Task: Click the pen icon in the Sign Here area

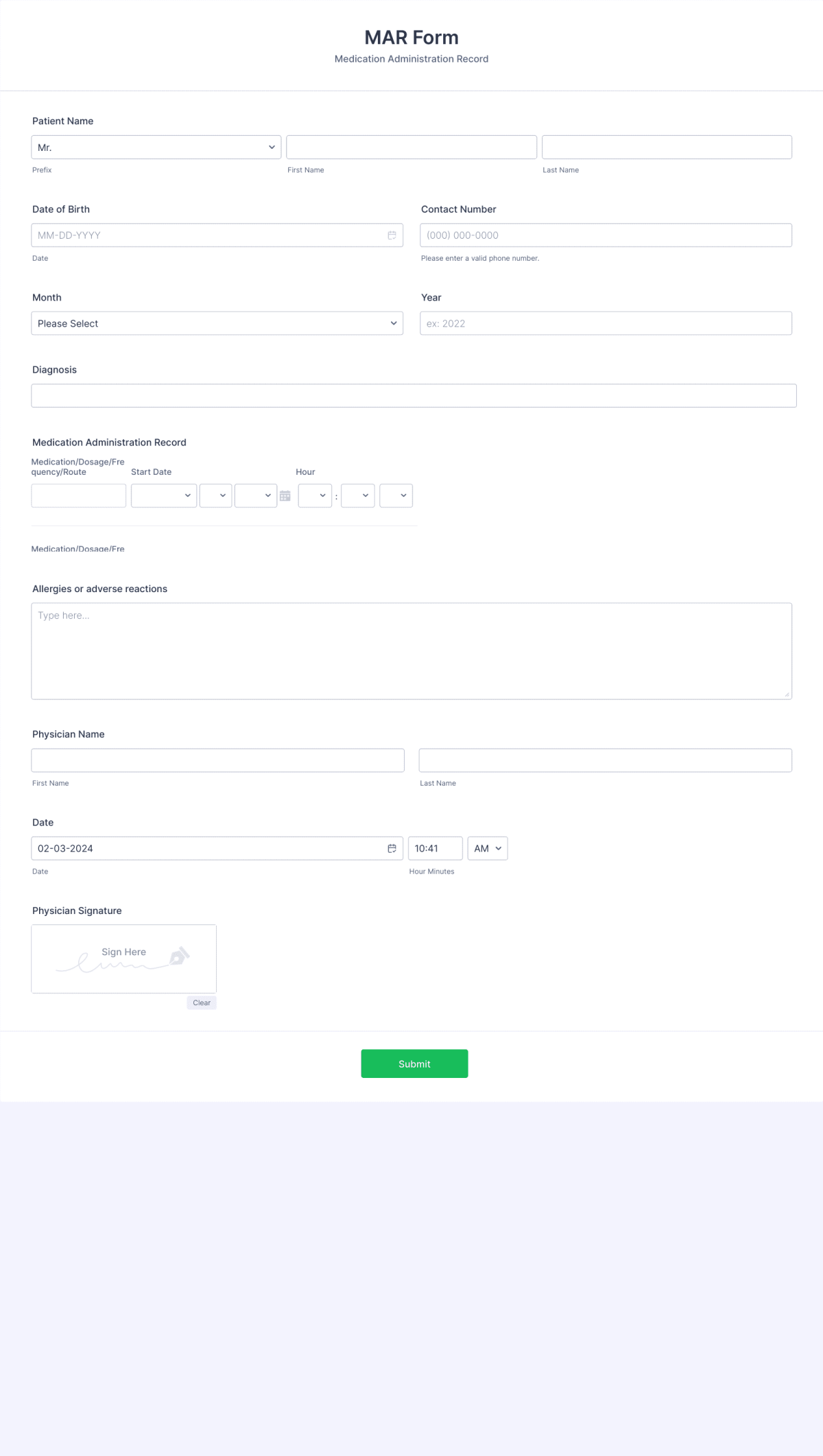Action: [180, 955]
